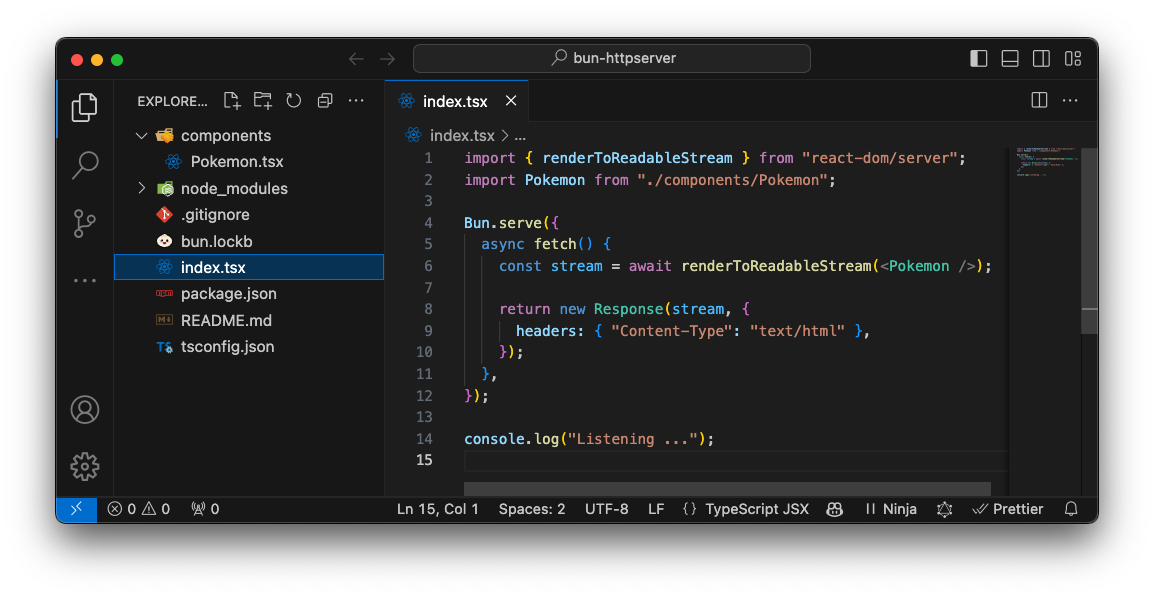
Task: Change file encoding UTF-8
Action: 606,509
